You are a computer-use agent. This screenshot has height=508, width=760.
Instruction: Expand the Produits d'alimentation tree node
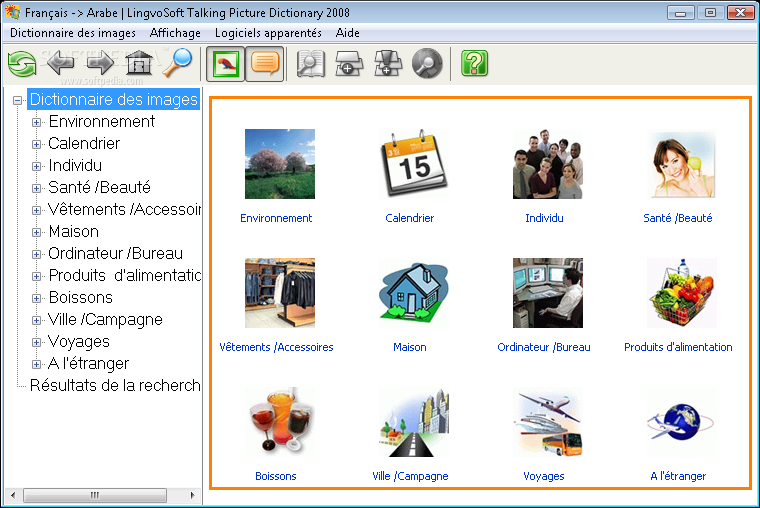(36, 276)
